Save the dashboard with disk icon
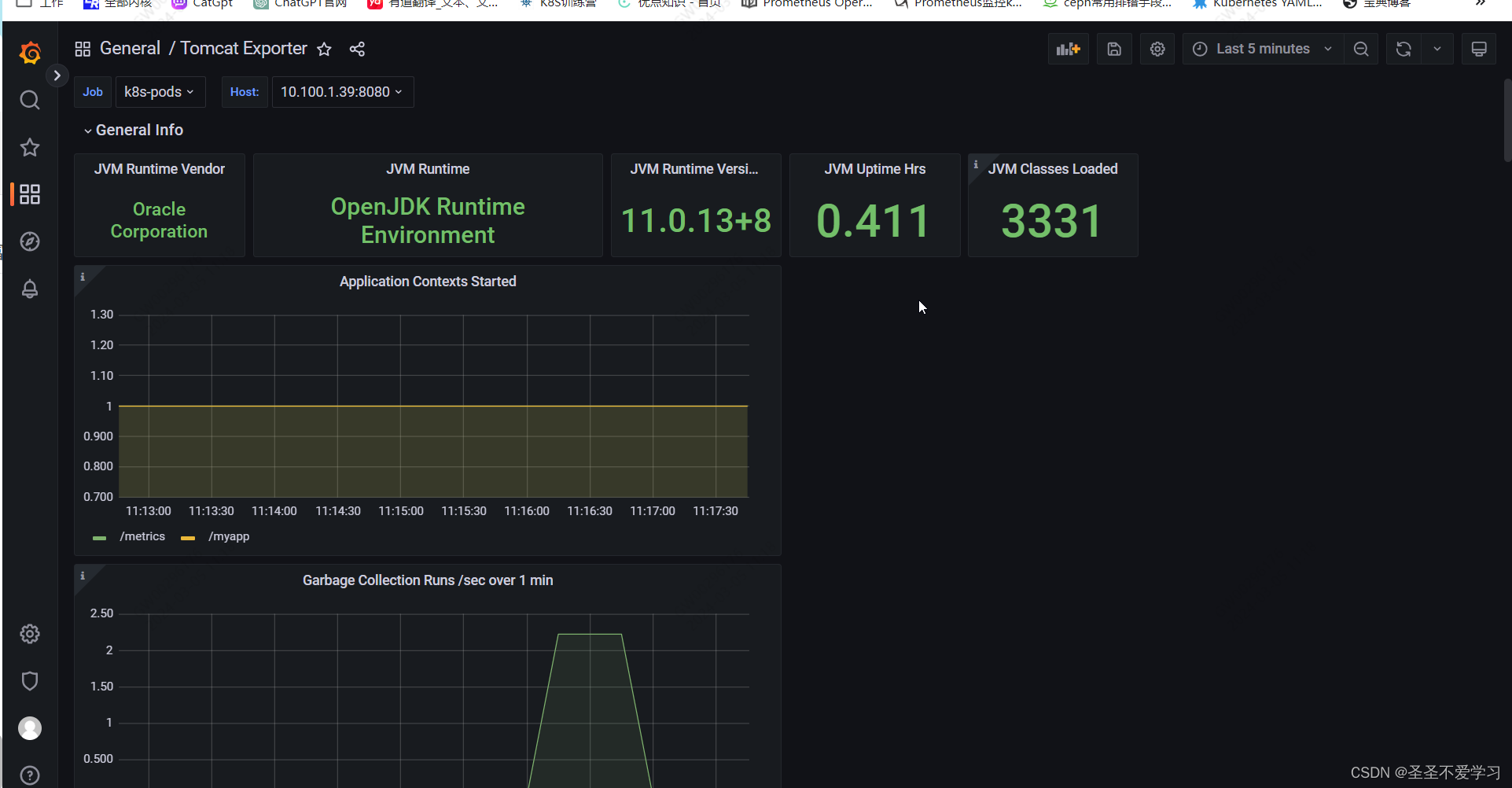The height and width of the screenshot is (788, 1512). point(1114,49)
